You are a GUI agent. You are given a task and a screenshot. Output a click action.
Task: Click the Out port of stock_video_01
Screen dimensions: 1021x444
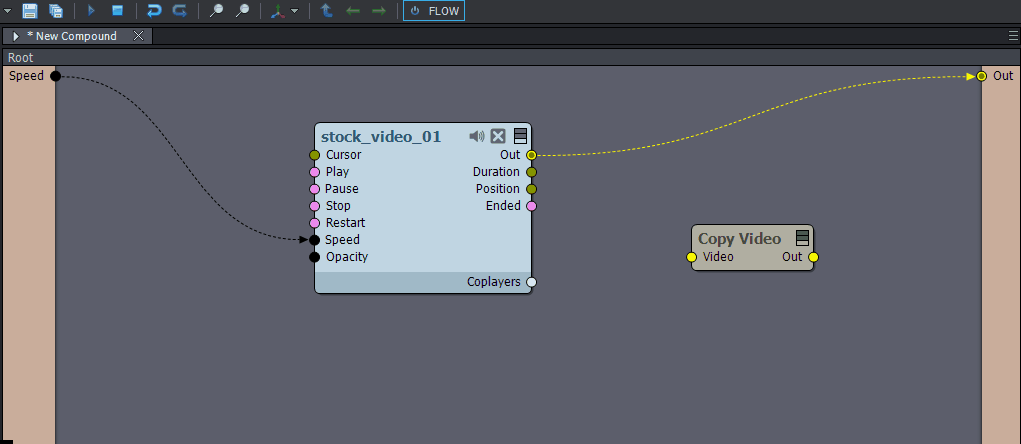[531, 155]
